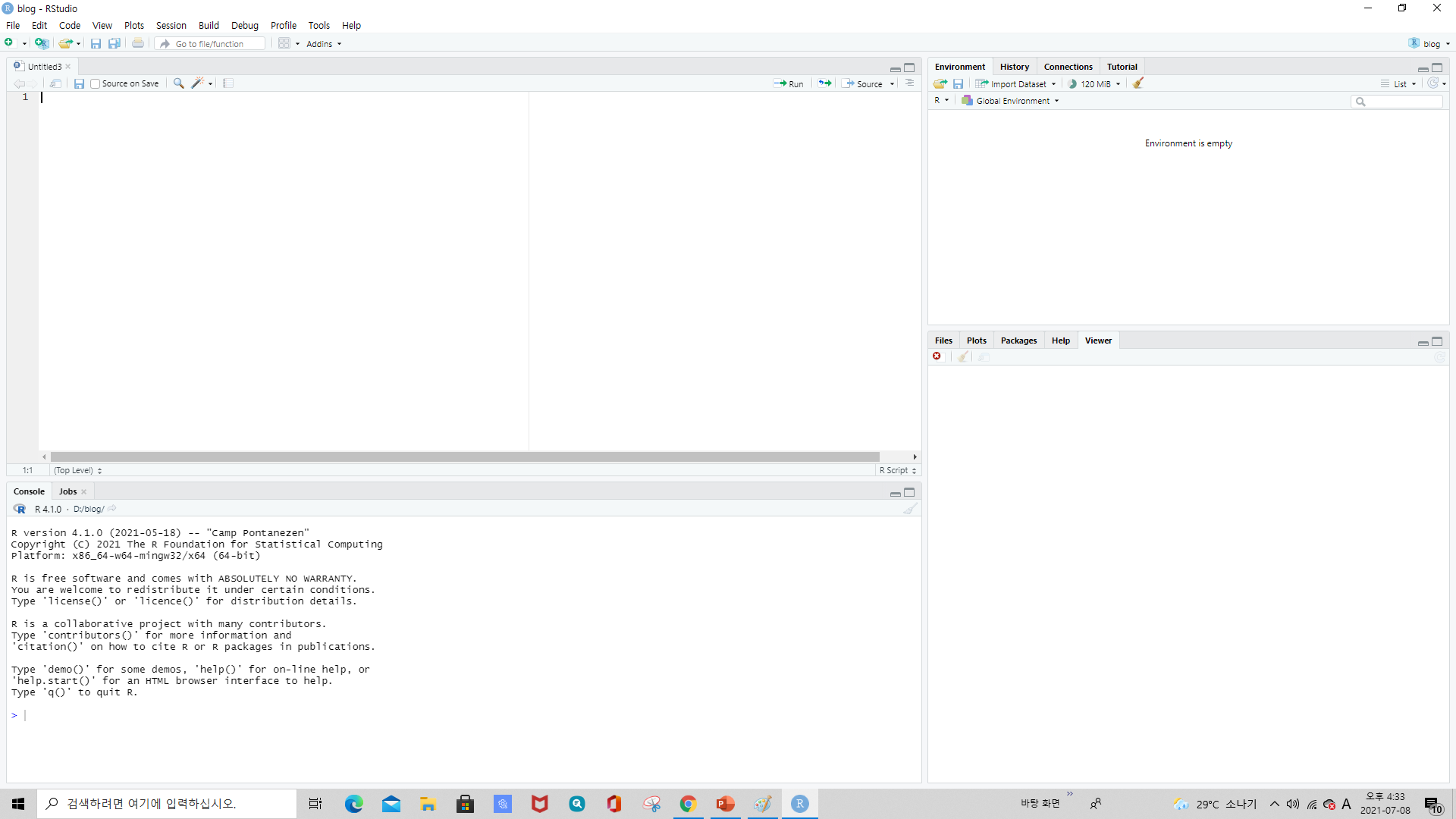Enable the Source on Save checkbox
Image resolution: width=1456 pixels, height=819 pixels.
point(96,84)
